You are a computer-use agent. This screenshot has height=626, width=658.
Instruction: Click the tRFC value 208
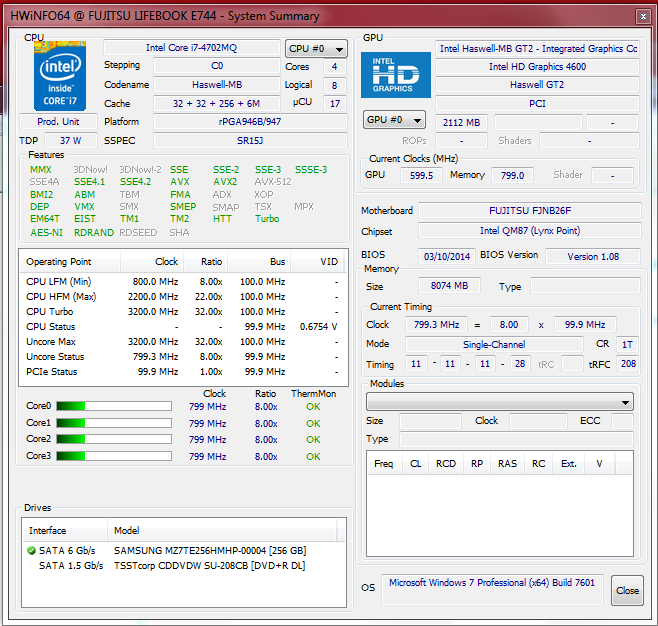point(628,364)
